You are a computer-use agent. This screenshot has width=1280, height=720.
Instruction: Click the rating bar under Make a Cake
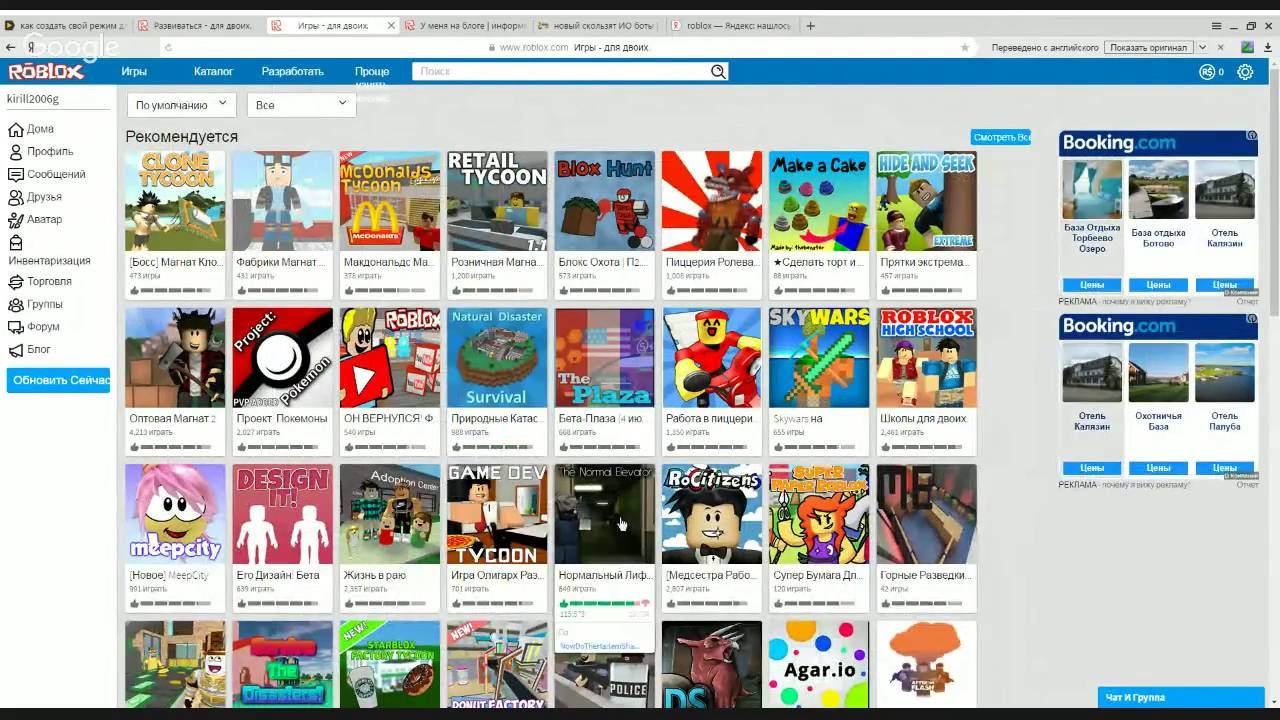click(819, 290)
